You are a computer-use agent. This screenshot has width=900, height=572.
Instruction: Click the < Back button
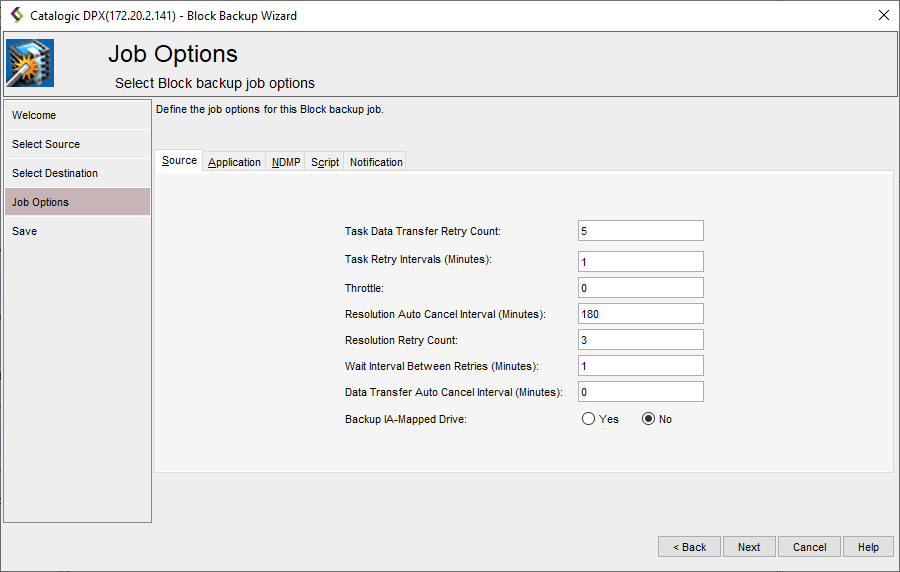coord(689,547)
